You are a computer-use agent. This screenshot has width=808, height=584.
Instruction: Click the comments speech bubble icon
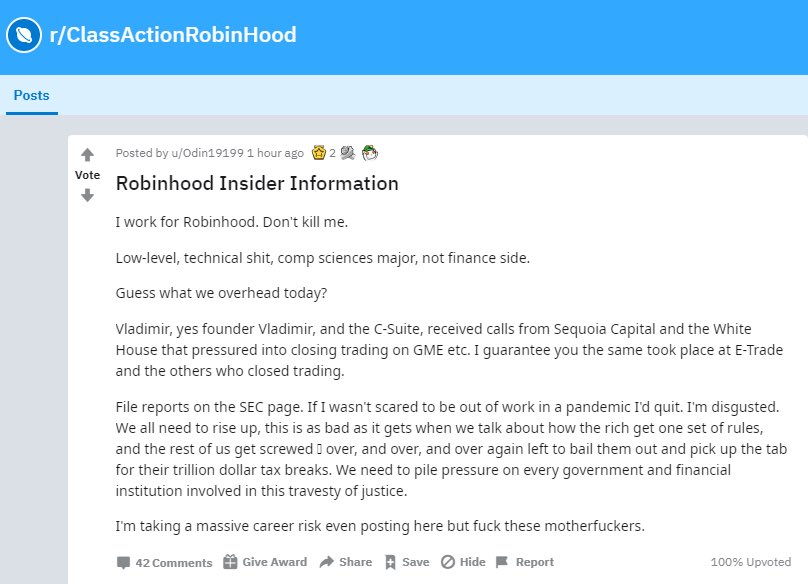pyautogui.click(x=123, y=562)
